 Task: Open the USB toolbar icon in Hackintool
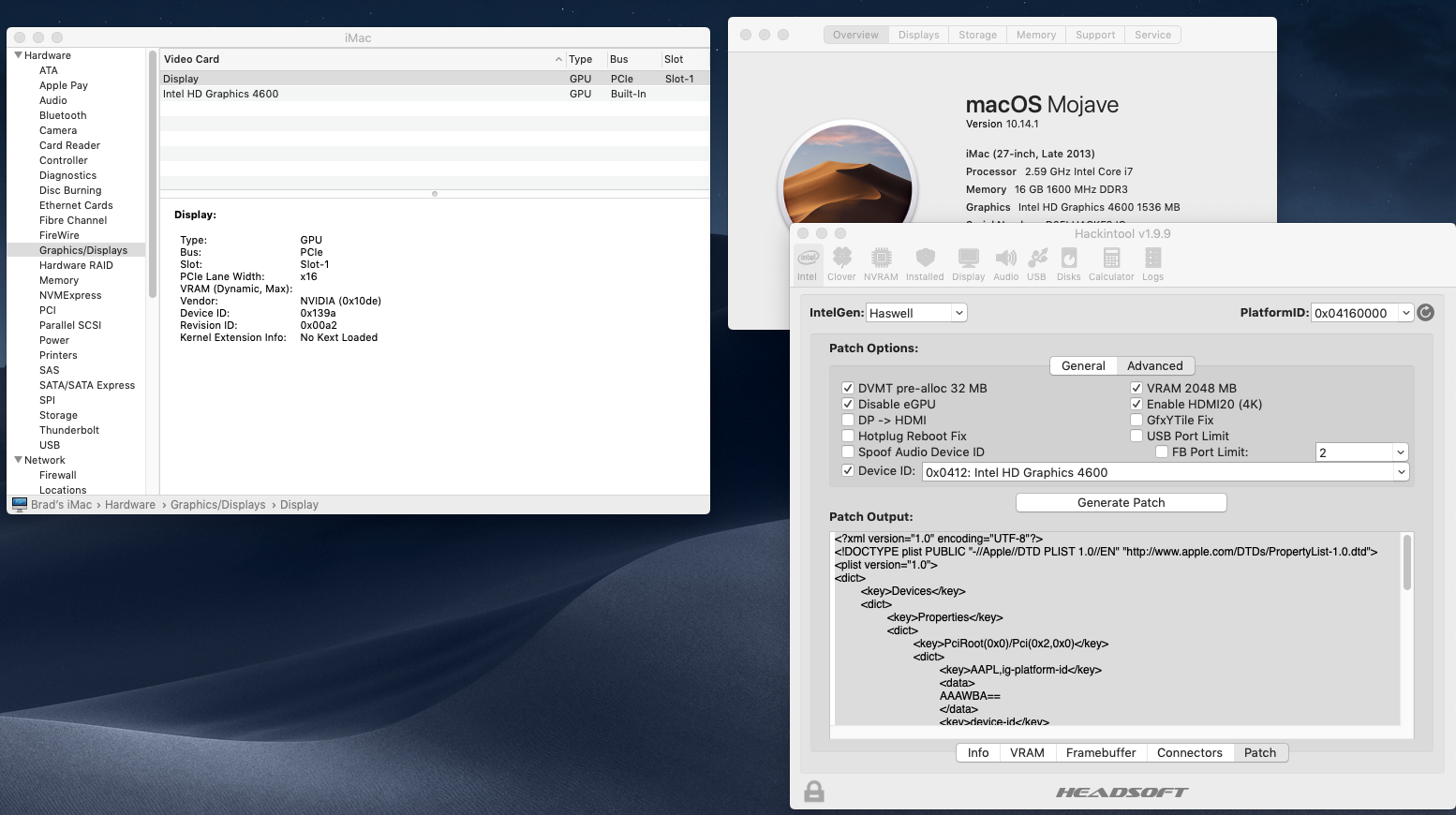pos(1036,264)
